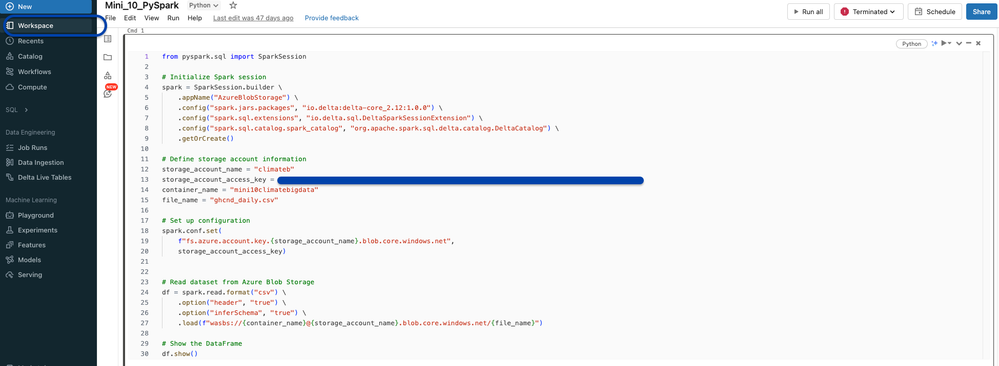Open the Assistant icon with NEW badge
Screen dimensions: 999x366
click(x=108, y=93)
